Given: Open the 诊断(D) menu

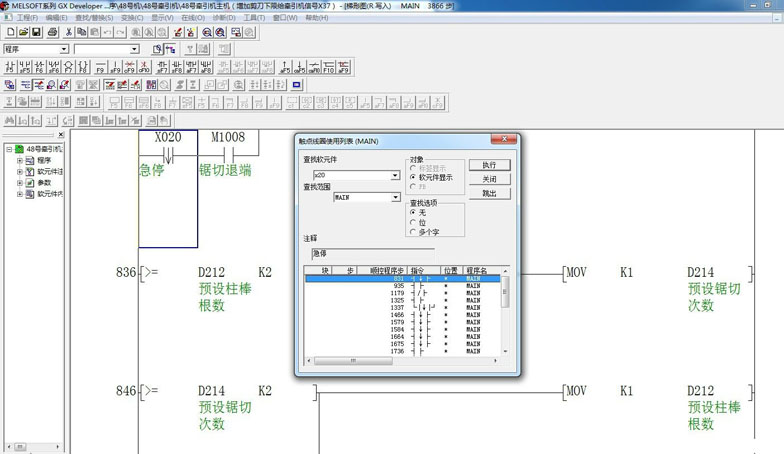Looking at the screenshot, I should pyautogui.click(x=224, y=18).
